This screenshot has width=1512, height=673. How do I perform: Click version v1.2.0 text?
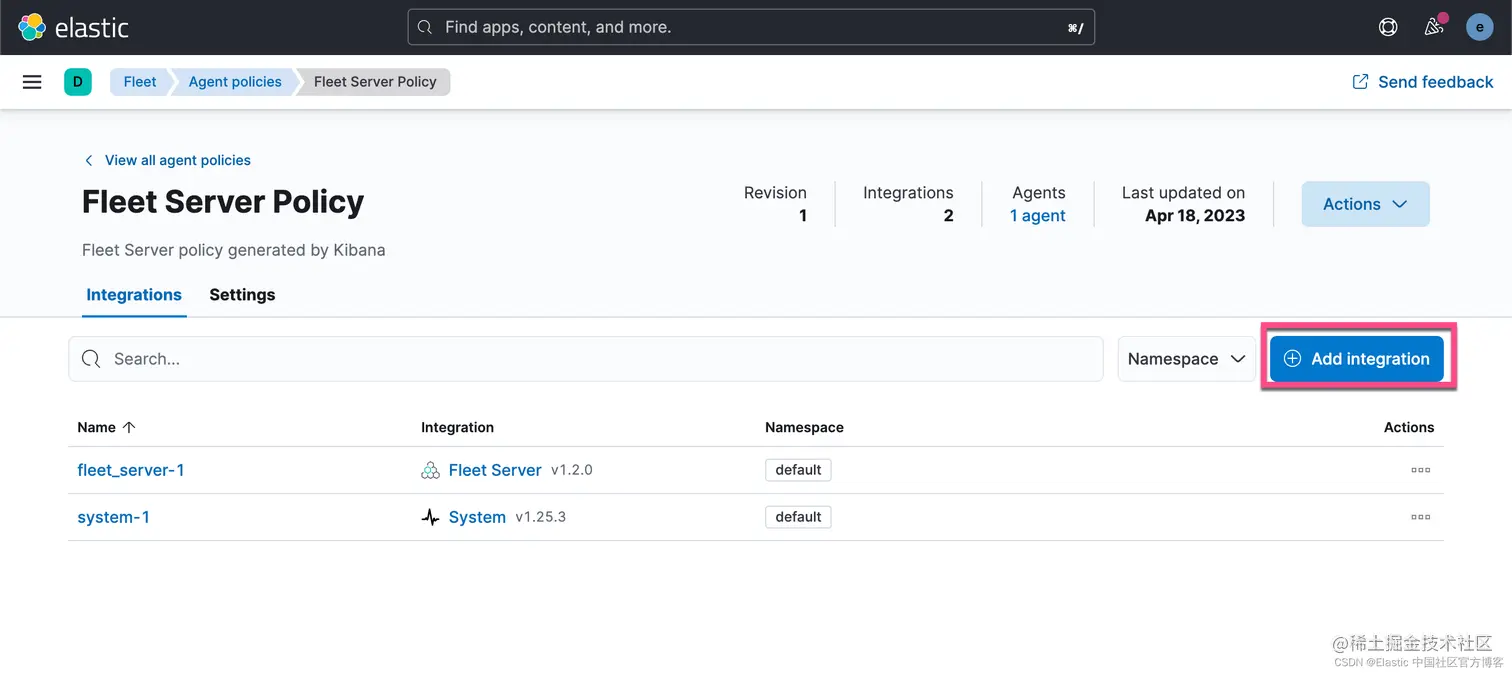[x=572, y=470]
